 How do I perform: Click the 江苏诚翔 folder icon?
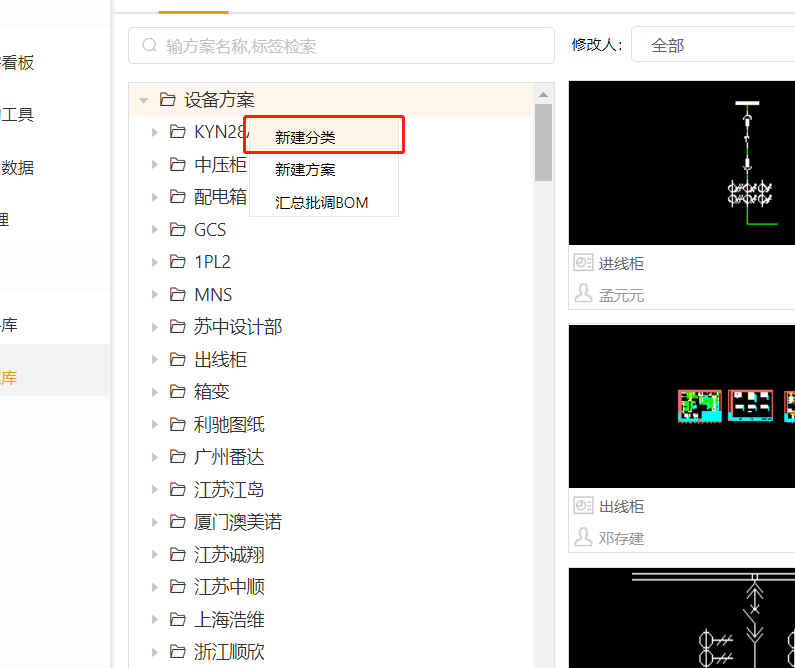click(x=177, y=554)
